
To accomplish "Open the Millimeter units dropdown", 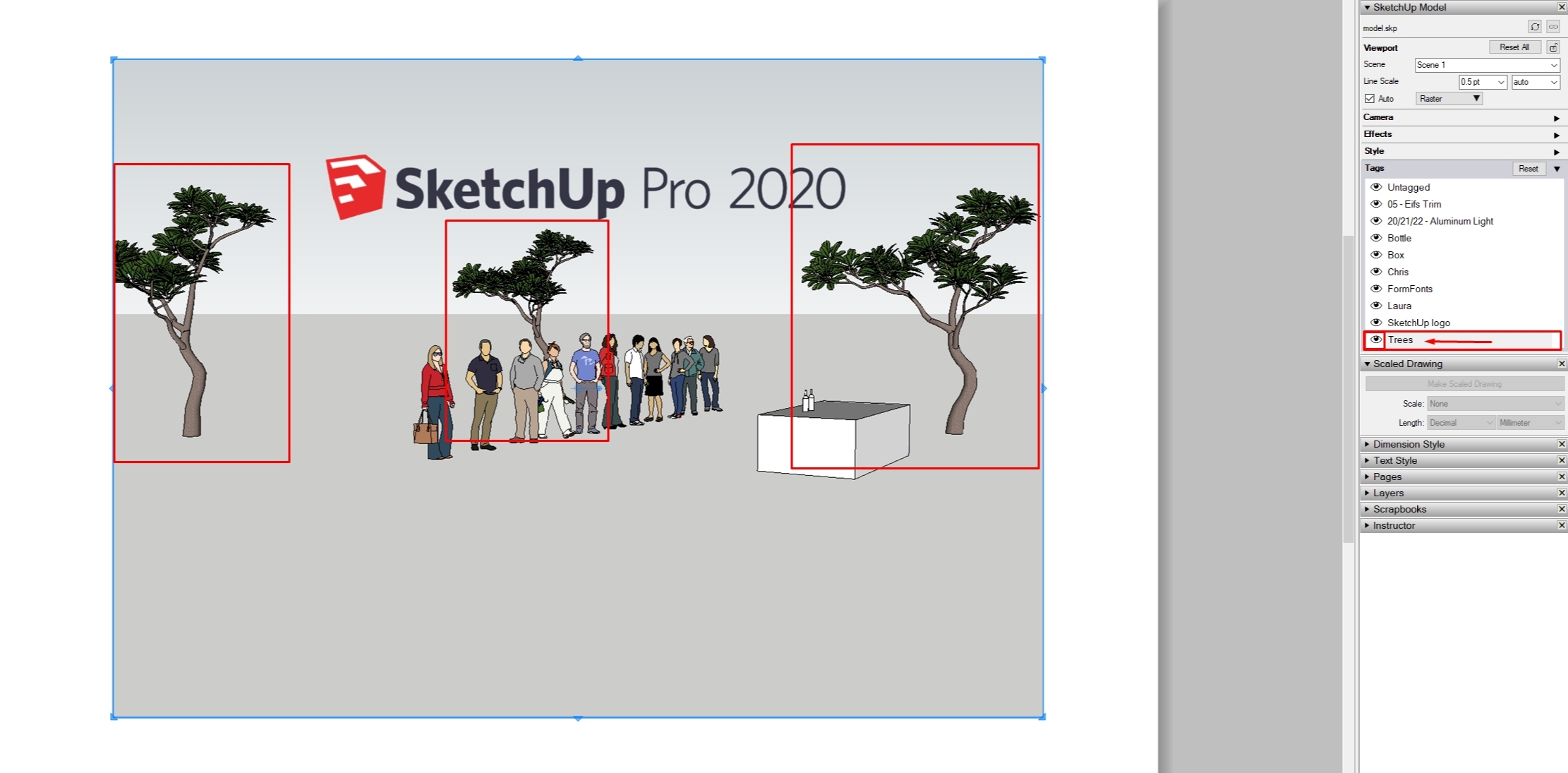I will coord(1530,423).
